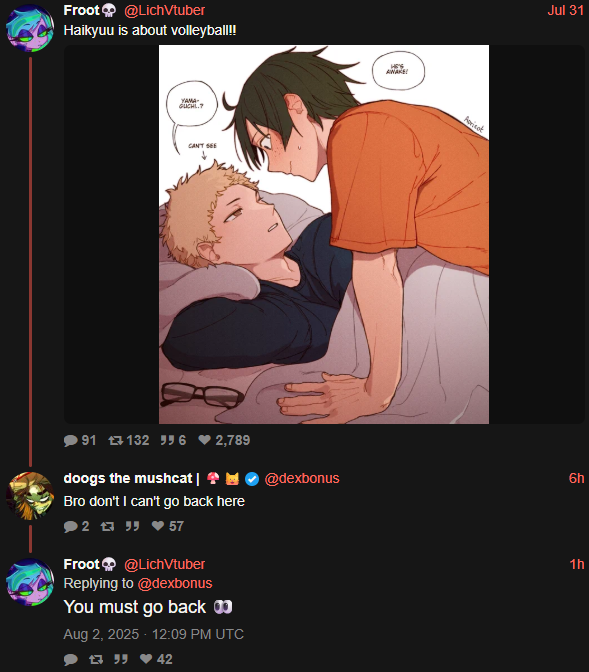Open the Jul 31 post timestamp
Screen dimensions: 589x672
pyautogui.click(x=565, y=10)
